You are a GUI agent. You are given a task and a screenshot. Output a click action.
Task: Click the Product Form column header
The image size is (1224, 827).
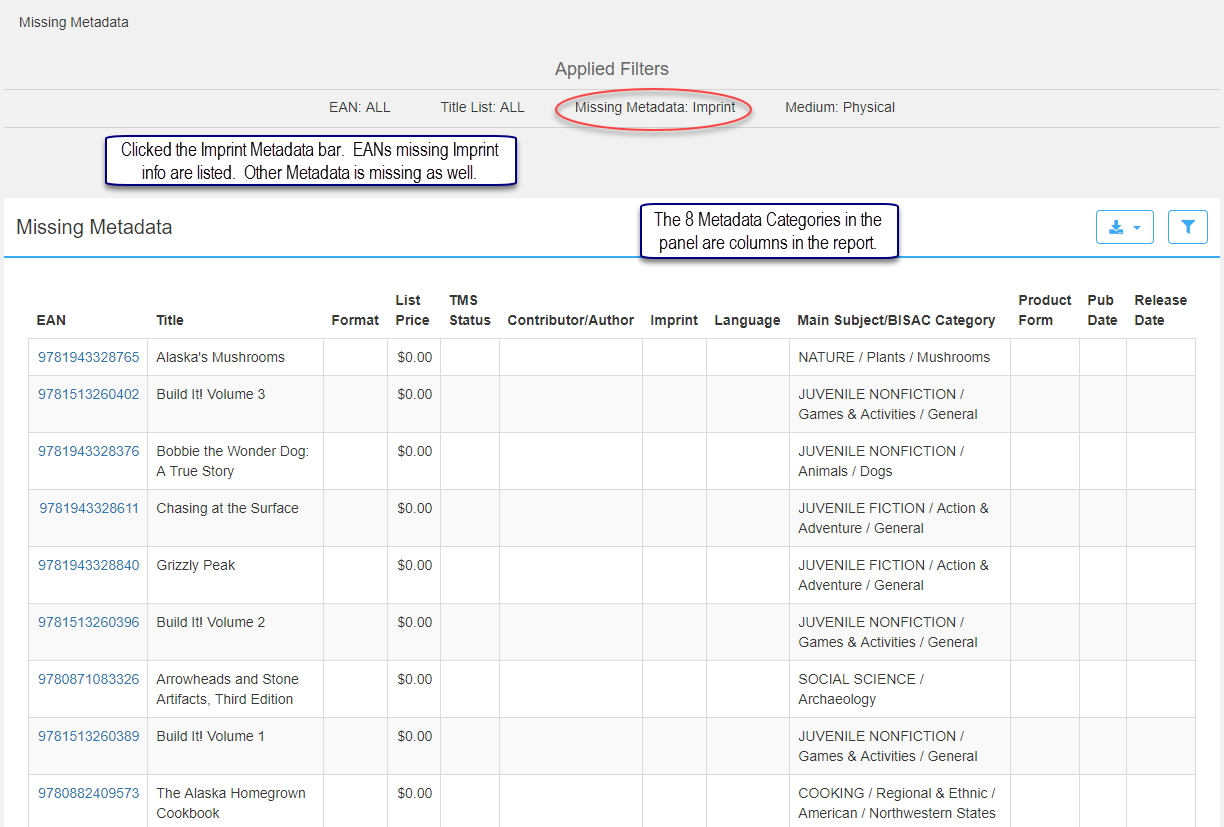click(x=1045, y=310)
